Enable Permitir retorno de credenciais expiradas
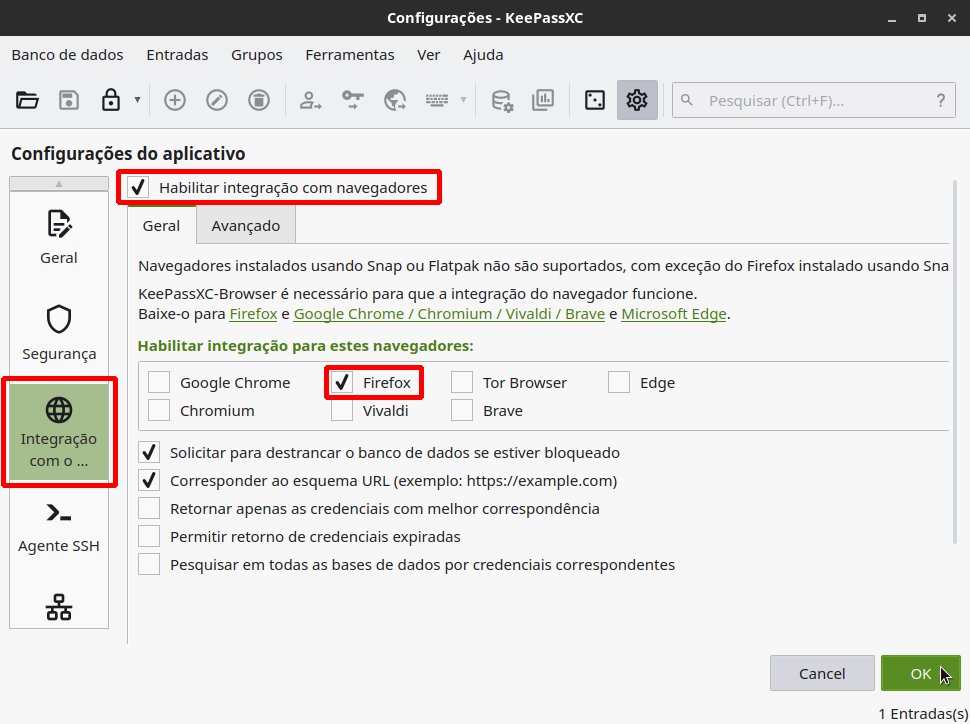970x724 pixels. coord(148,537)
